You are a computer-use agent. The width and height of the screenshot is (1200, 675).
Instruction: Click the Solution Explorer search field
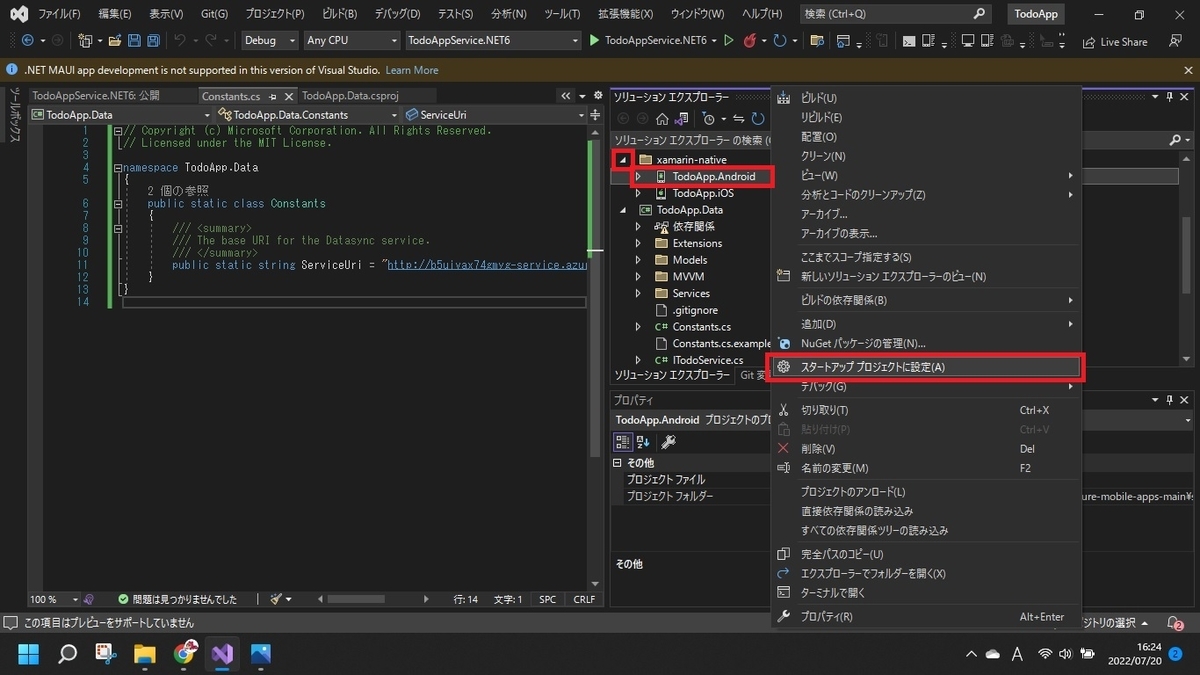[x=691, y=140]
